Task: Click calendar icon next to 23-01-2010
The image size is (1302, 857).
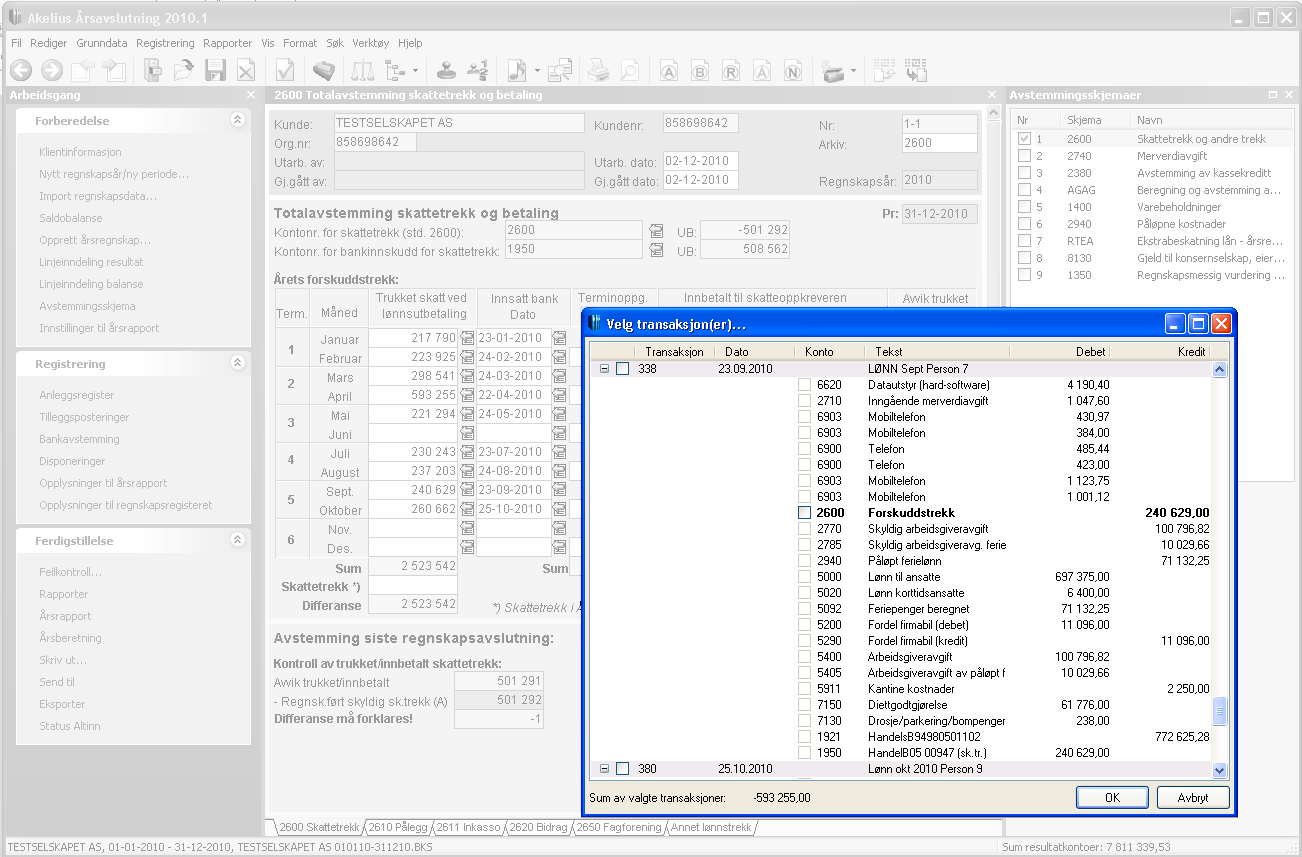Action: 560,338
